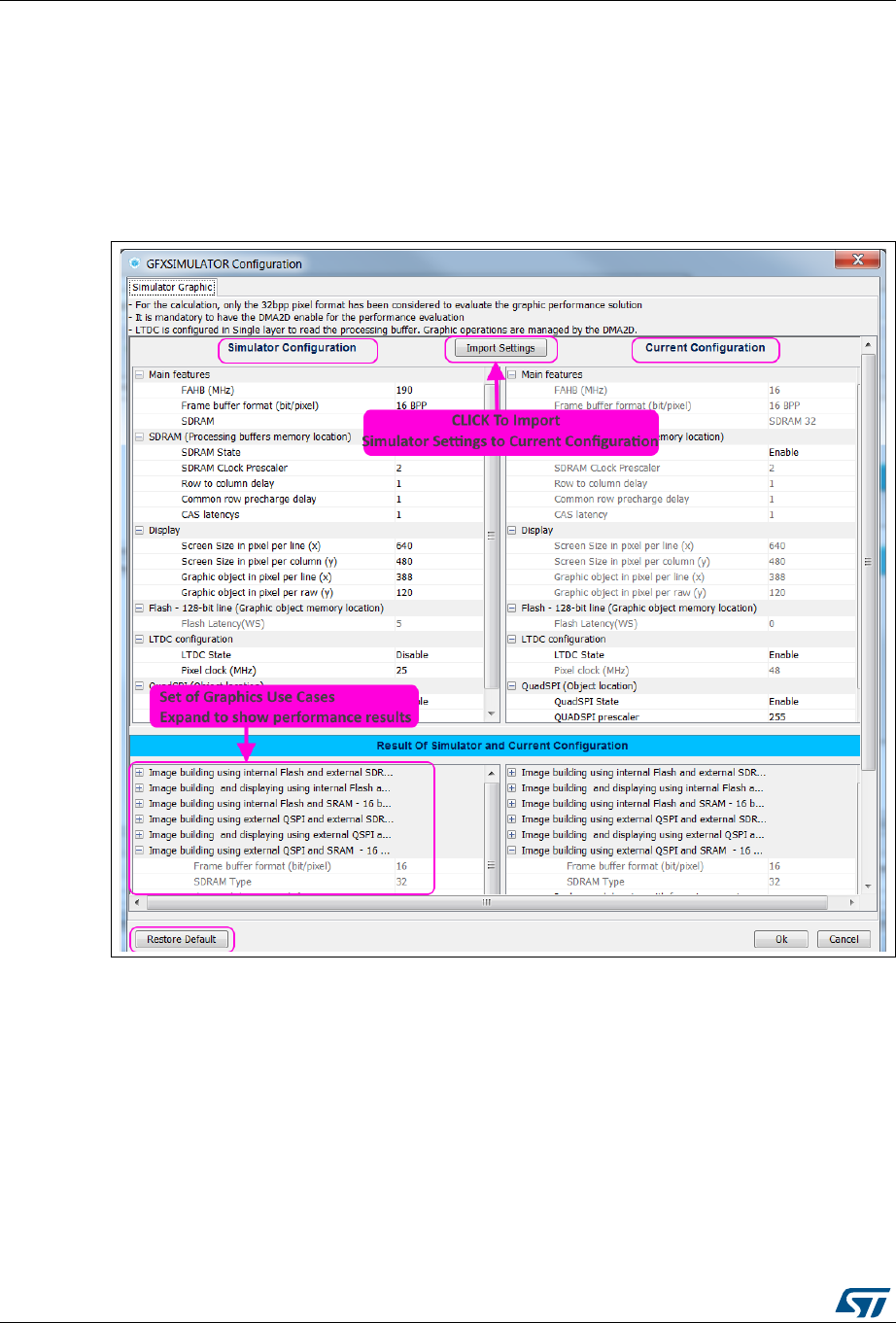Expand left result 'Image building and displaying using external QSPI'
This screenshot has width=896, height=1323.
[139, 835]
